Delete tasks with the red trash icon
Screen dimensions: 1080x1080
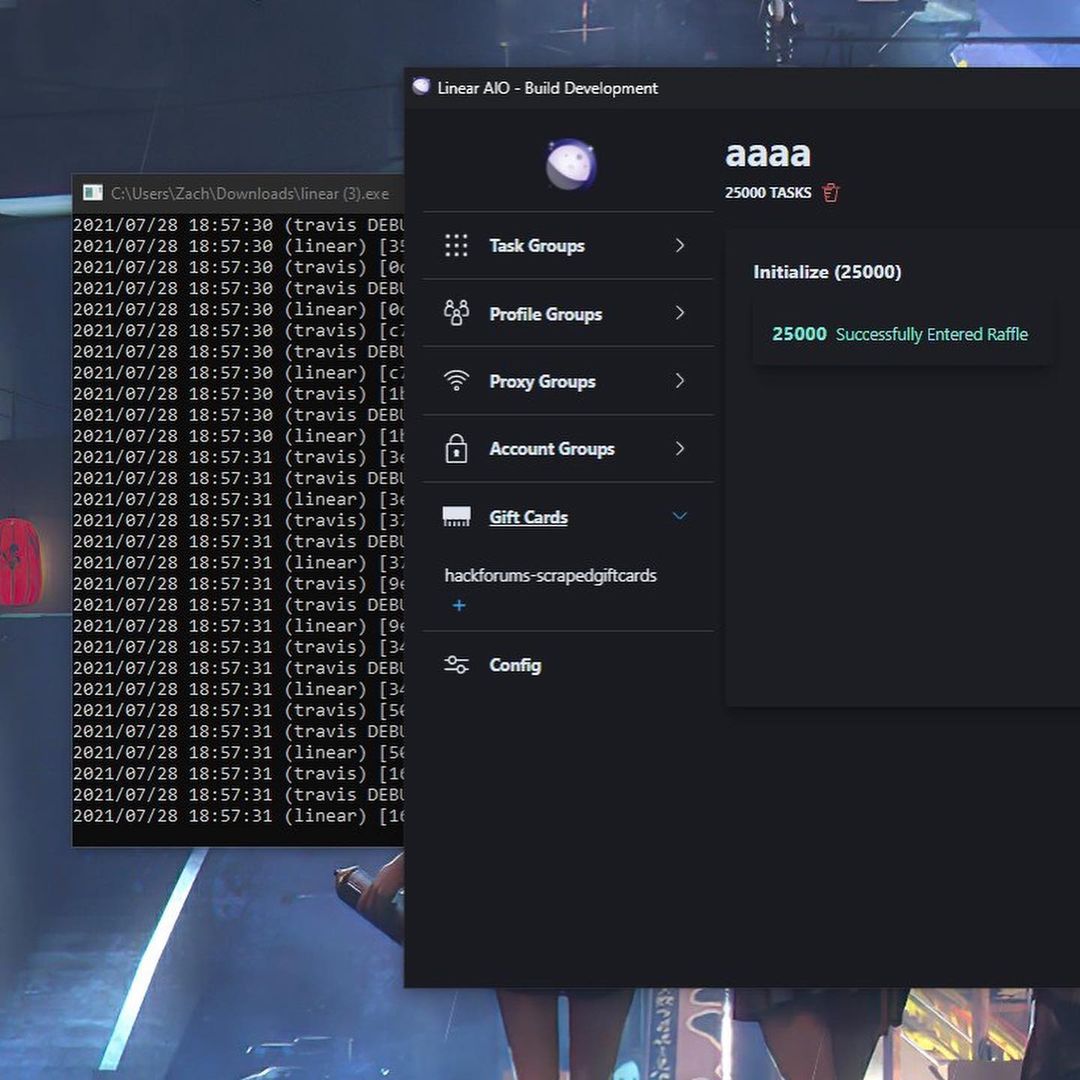tap(830, 193)
